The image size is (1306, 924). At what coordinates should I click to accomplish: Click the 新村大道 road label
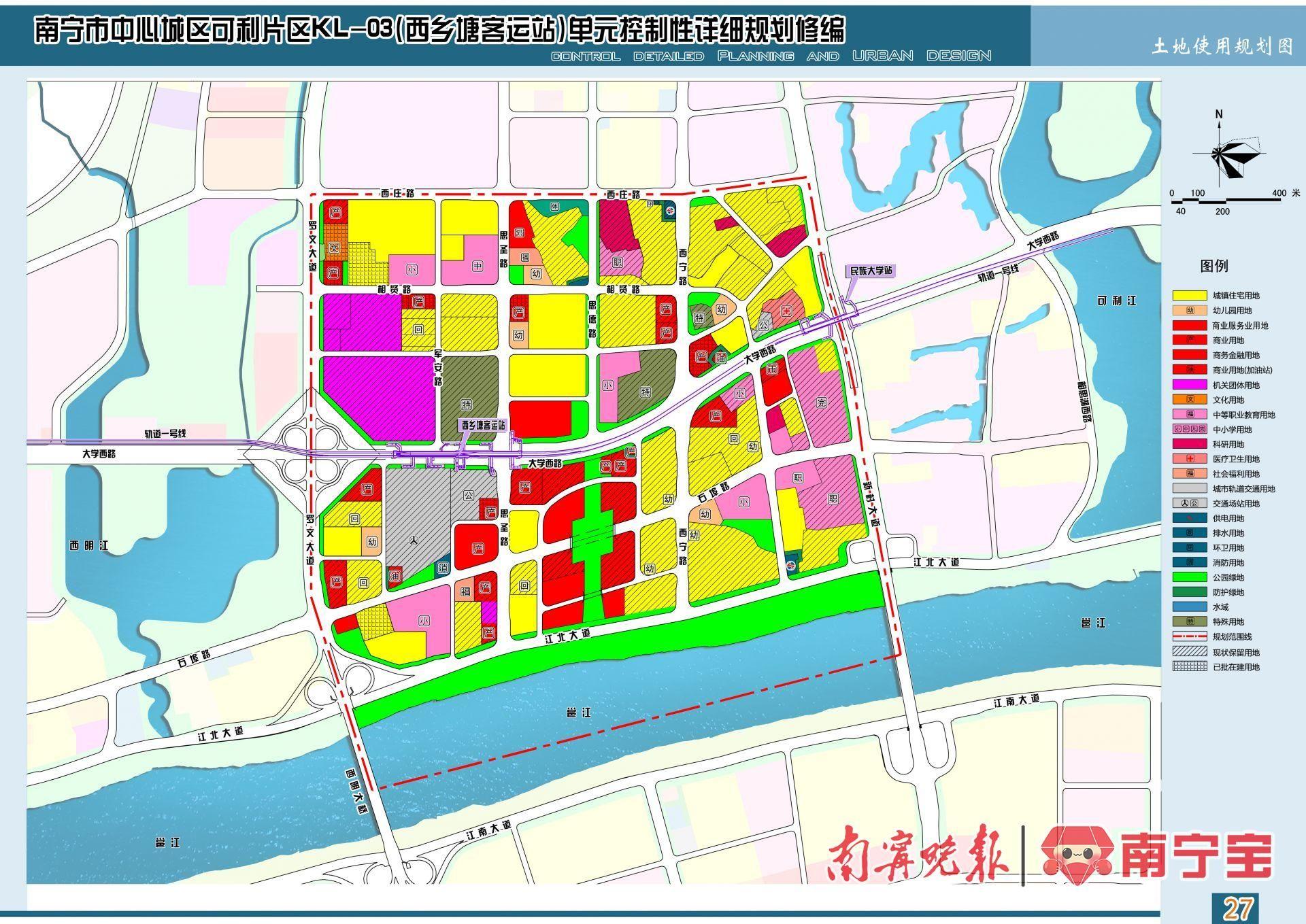point(872,504)
